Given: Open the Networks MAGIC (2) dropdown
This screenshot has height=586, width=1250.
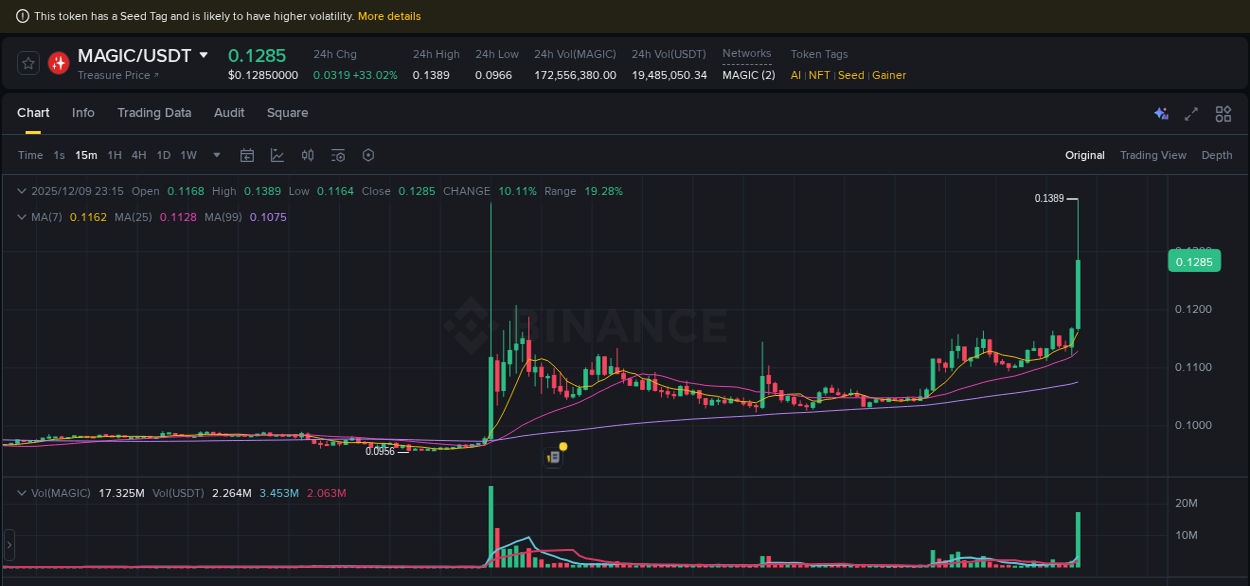Looking at the screenshot, I should point(748,74).
